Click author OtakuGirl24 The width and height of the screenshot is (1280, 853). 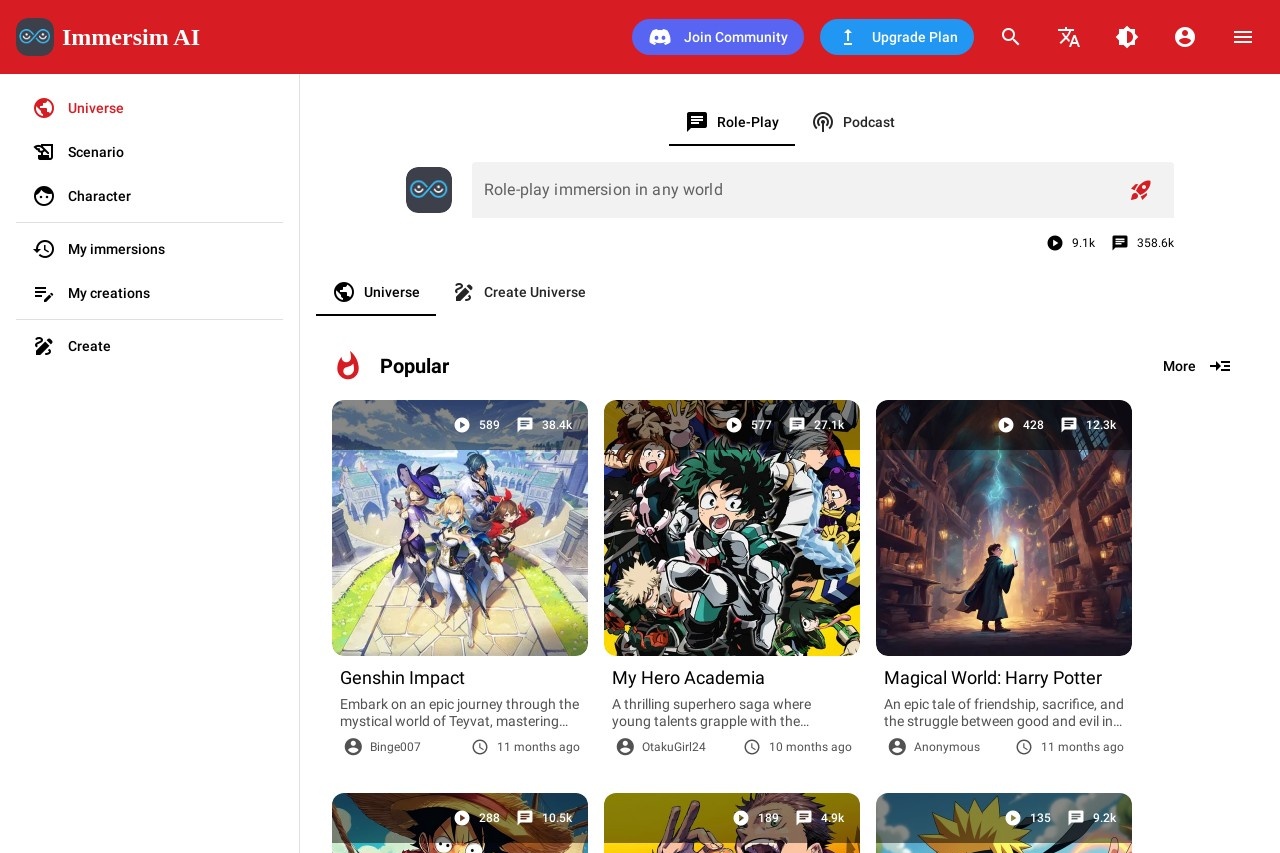pos(674,747)
